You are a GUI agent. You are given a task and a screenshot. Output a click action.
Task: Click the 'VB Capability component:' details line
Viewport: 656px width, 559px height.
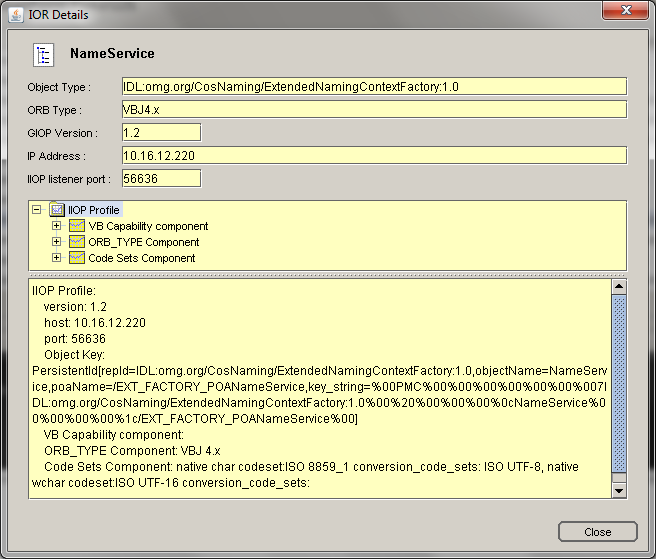(114, 435)
